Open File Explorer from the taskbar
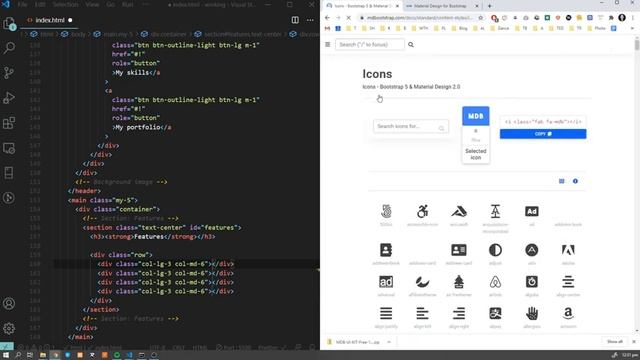Image resolution: width=640 pixels, height=360 pixels. (x=42, y=355)
